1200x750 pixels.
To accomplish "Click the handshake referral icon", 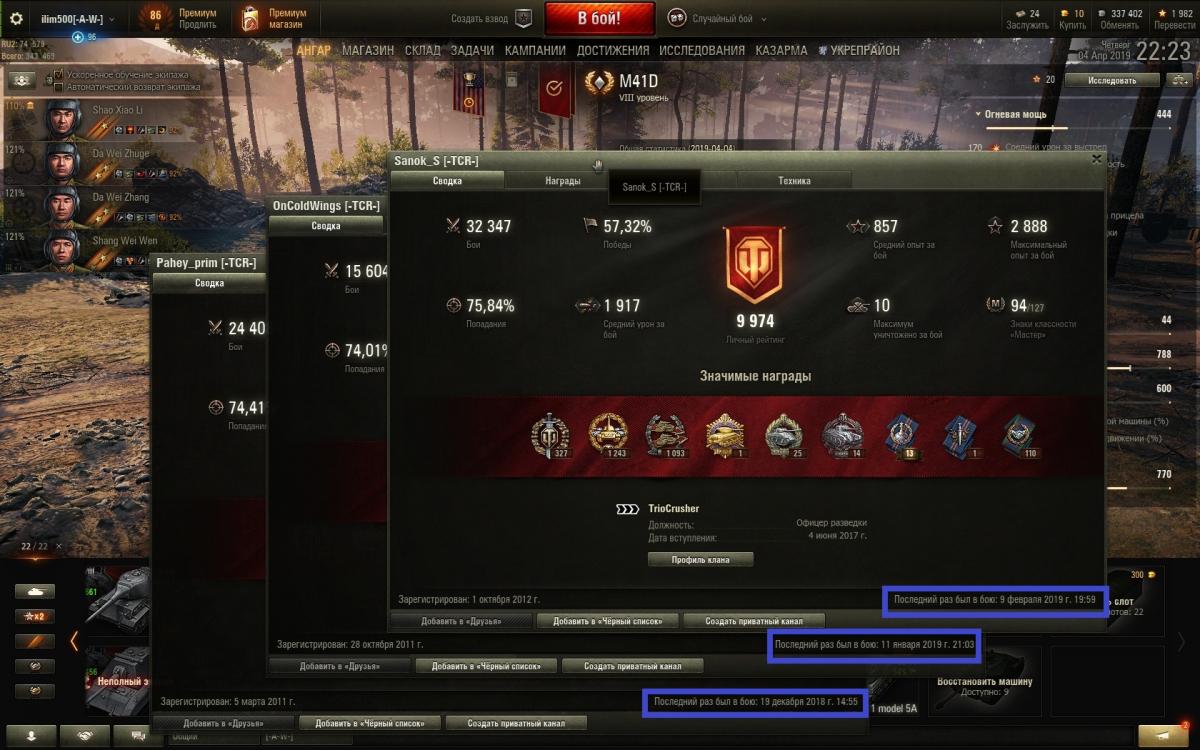I will (87, 735).
